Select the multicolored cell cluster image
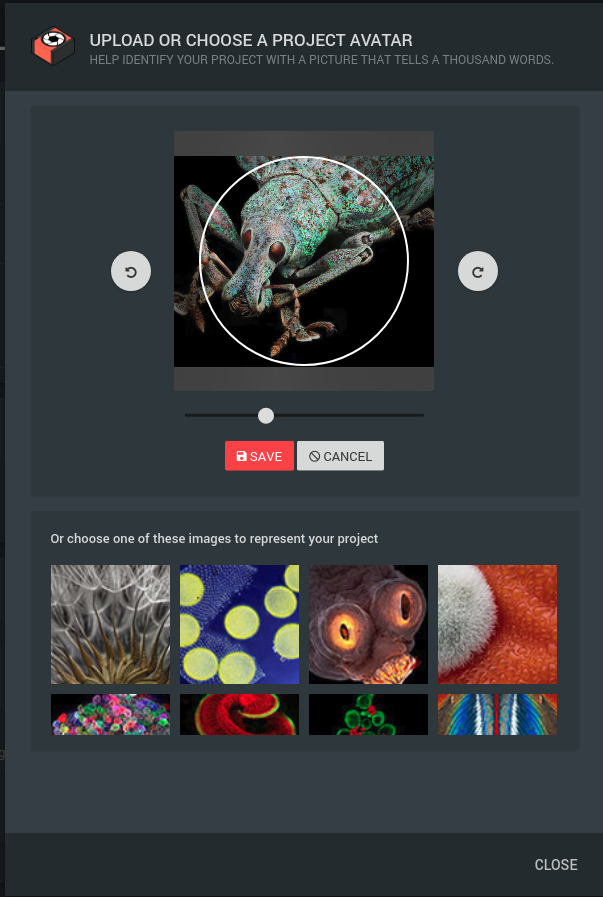The width and height of the screenshot is (603, 897). coord(110,715)
